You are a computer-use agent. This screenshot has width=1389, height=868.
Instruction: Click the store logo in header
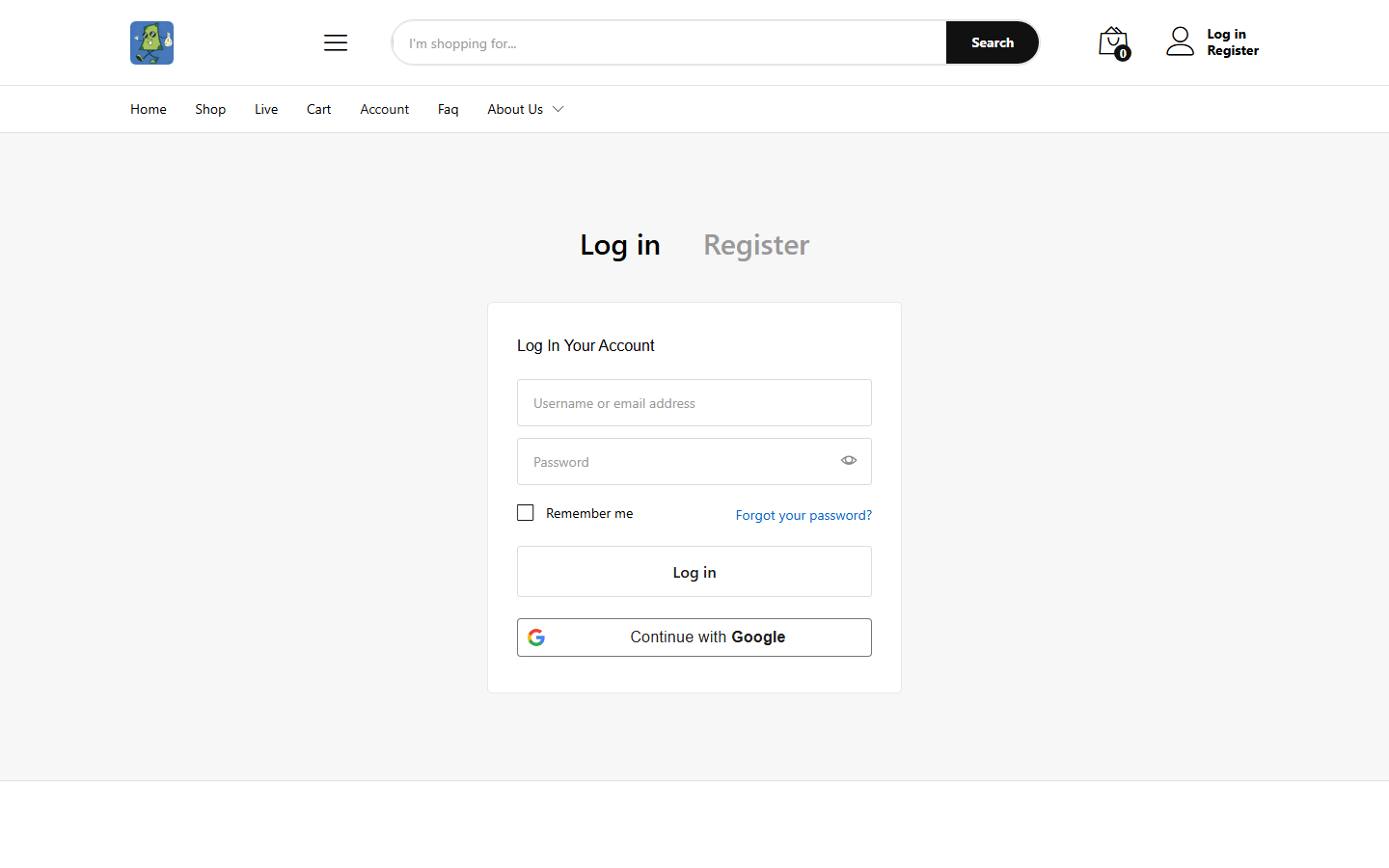pyautogui.click(x=151, y=42)
